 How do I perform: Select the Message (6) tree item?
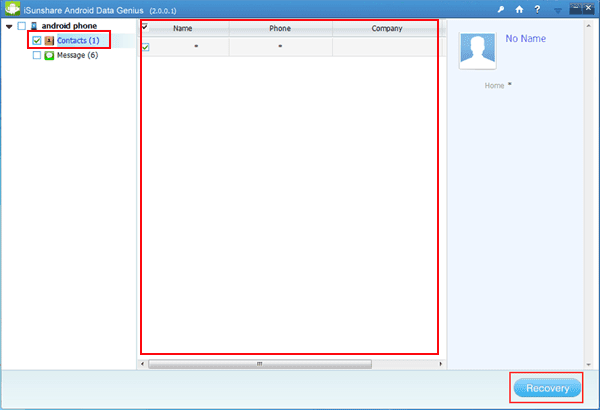click(x=77, y=56)
